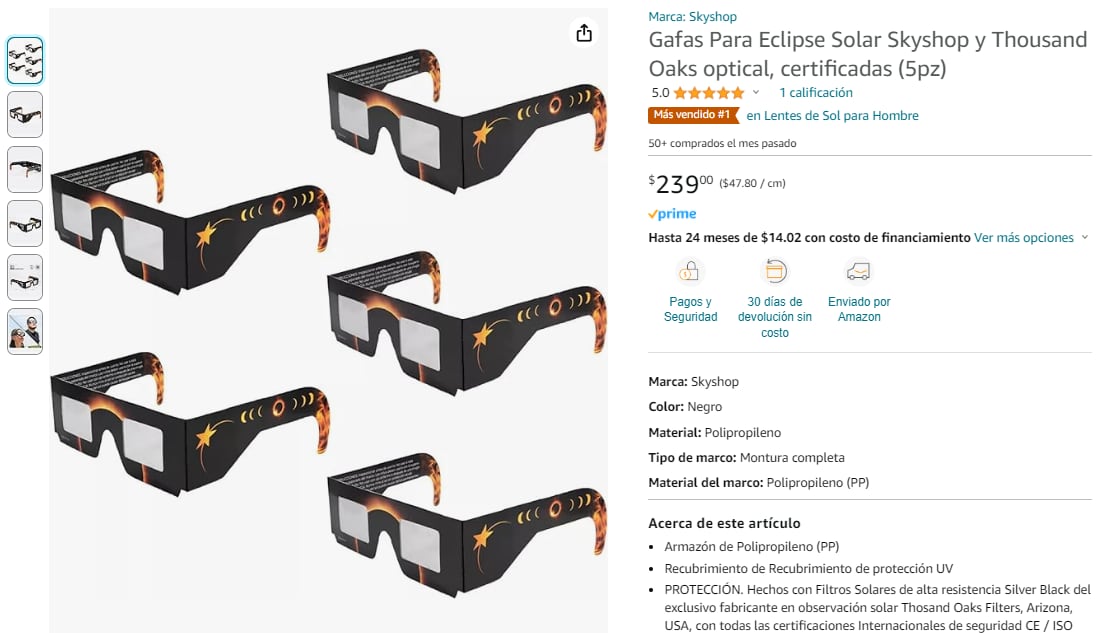This screenshot has width=1099, height=633.
Task: Select the third thumbnail side view glasses
Action: tap(25, 169)
